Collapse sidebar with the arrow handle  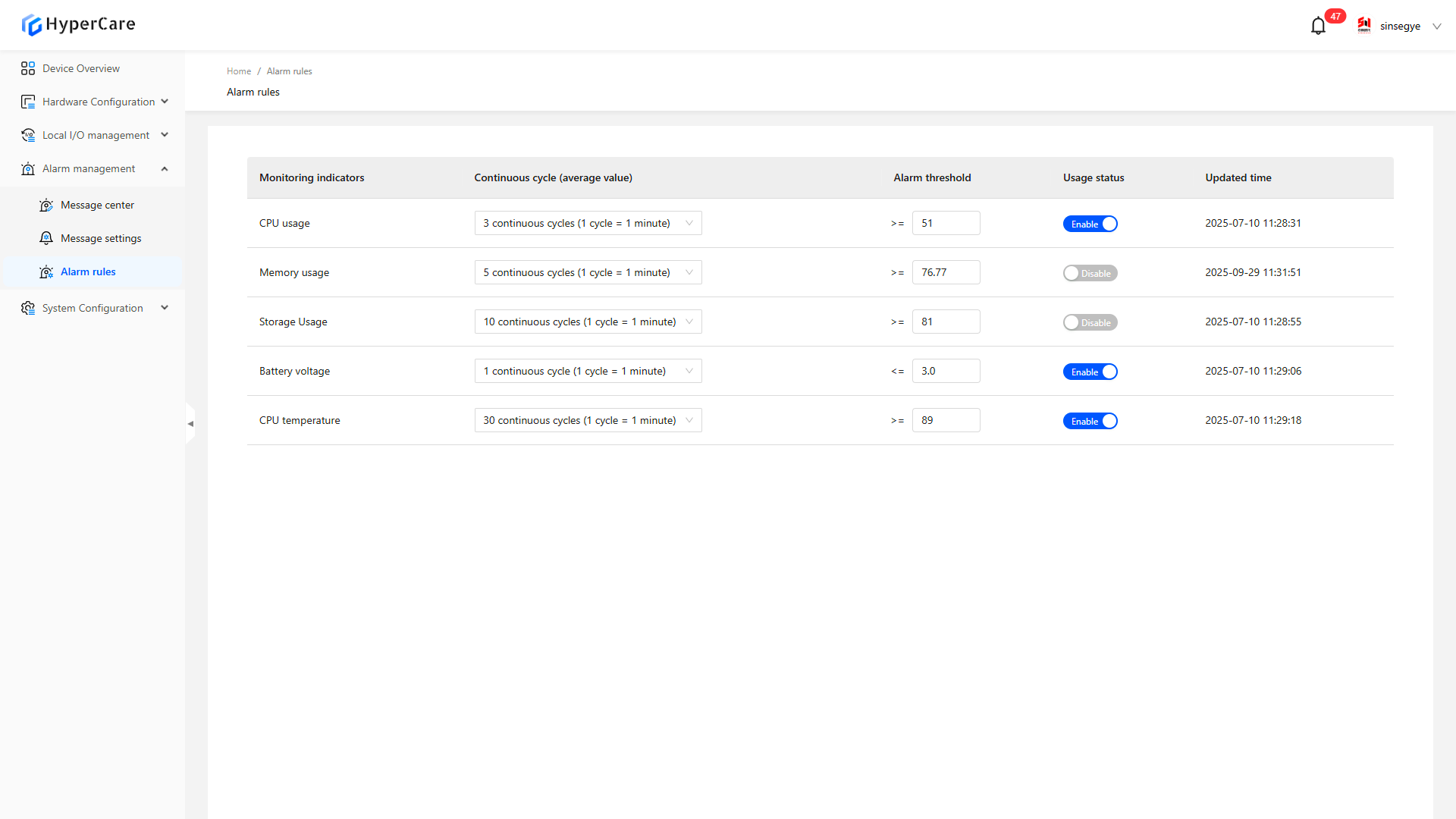click(x=190, y=424)
